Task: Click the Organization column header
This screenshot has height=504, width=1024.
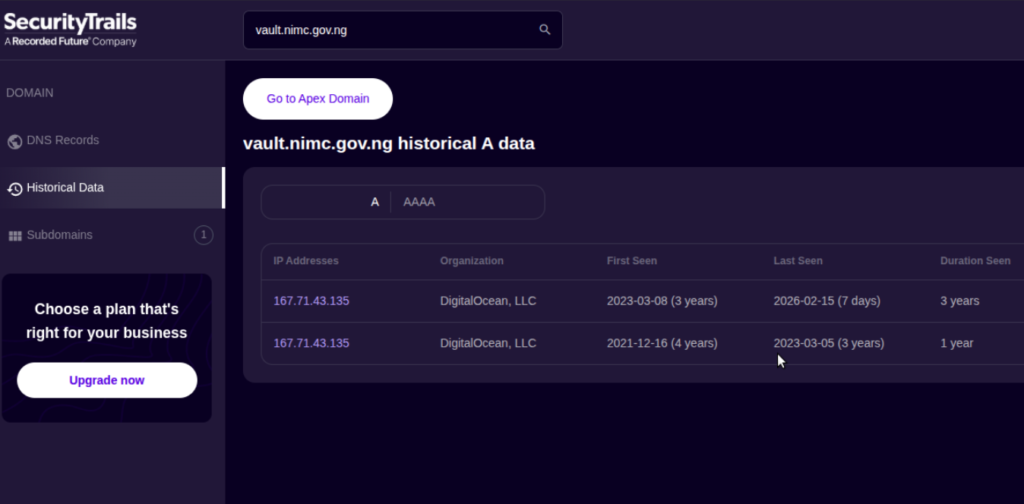Action: coord(471,261)
